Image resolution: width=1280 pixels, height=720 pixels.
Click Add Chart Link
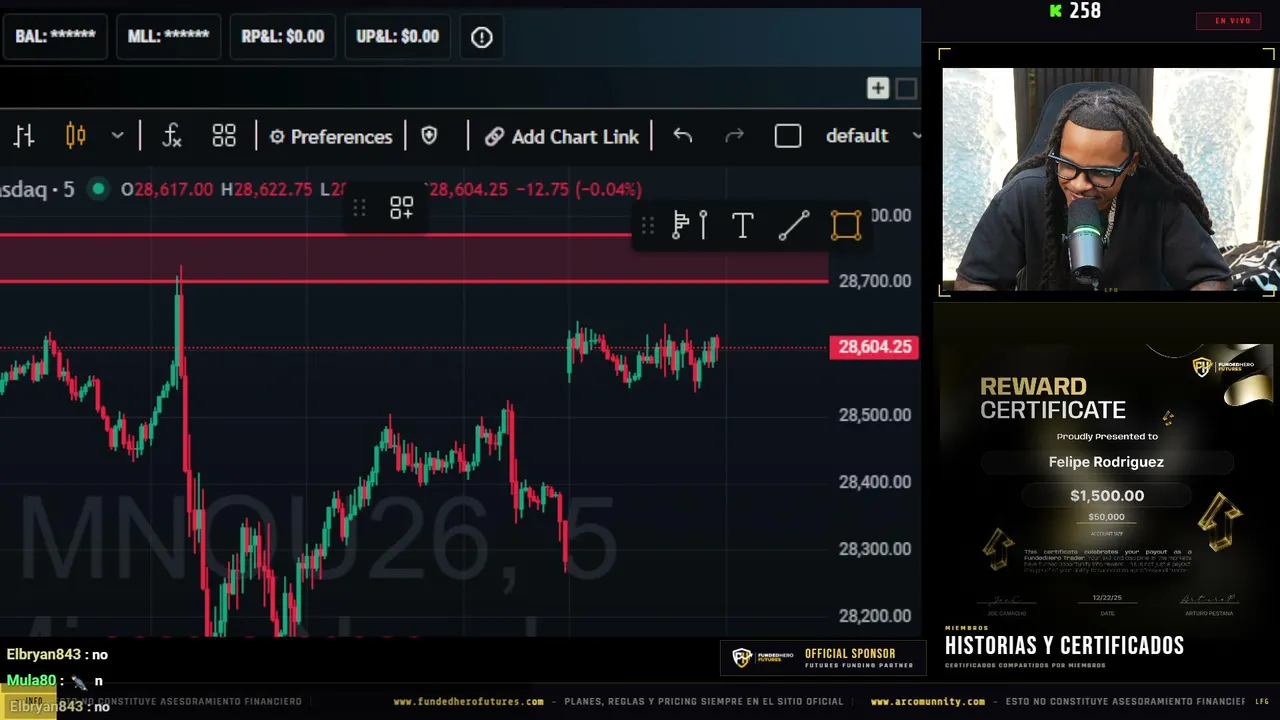point(561,137)
